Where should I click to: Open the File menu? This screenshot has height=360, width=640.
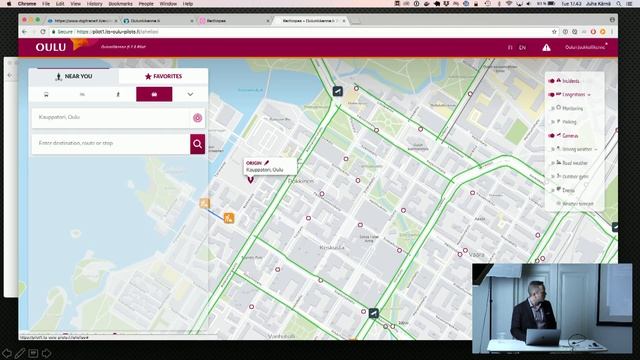pyautogui.click(x=46, y=4)
